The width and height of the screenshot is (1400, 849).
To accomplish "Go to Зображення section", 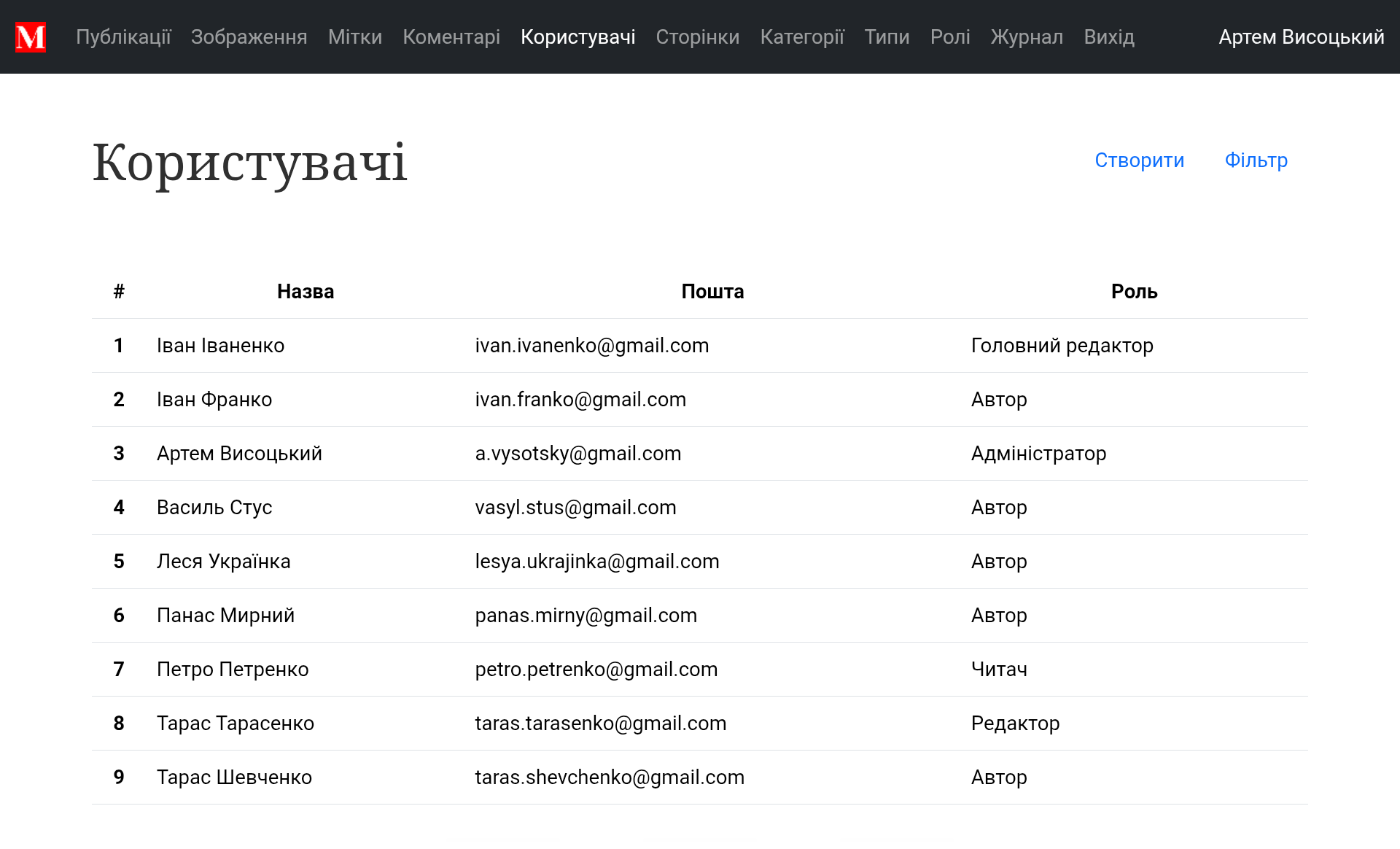I will tap(249, 37).
